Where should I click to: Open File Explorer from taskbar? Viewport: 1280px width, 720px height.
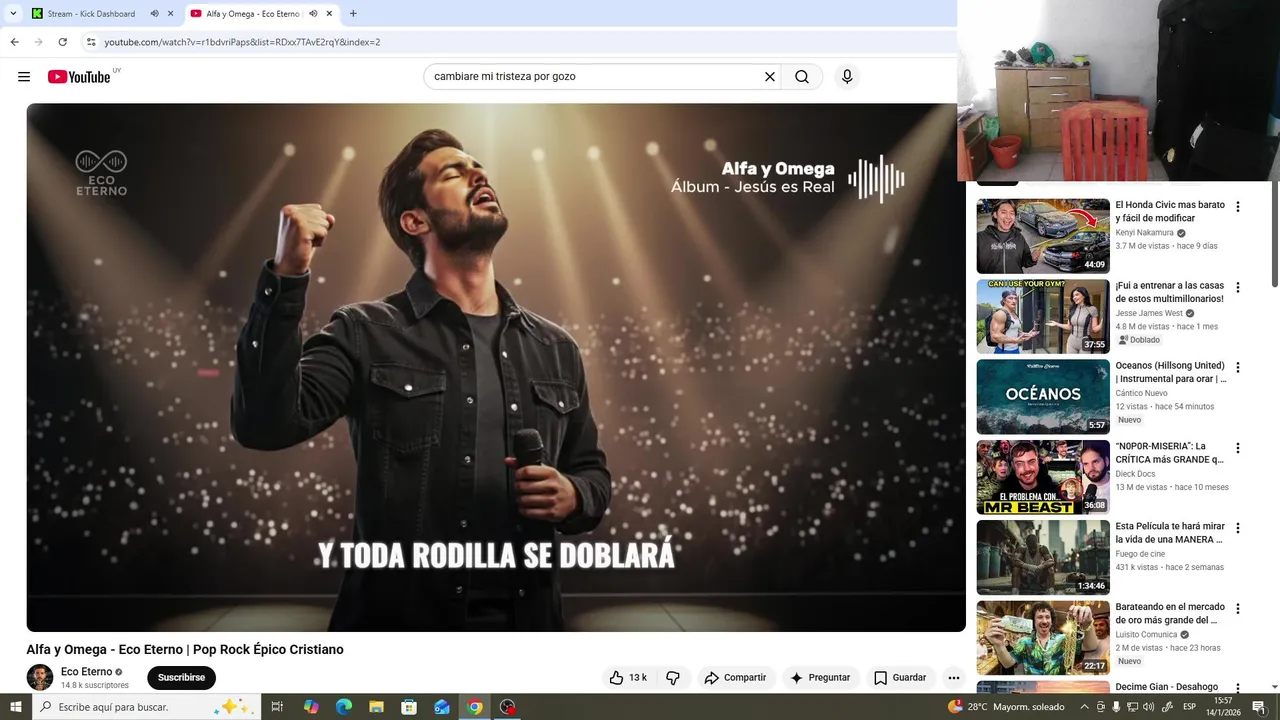[376, 707]
